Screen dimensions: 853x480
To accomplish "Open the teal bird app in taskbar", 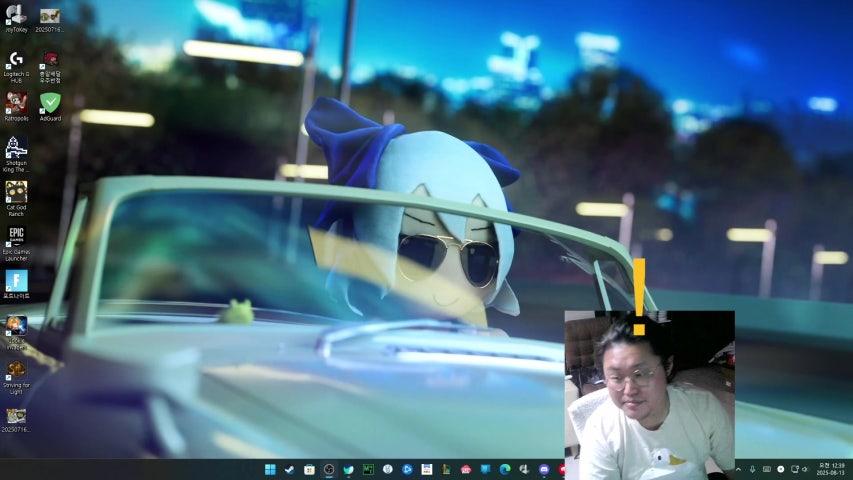I will tap(348, 469).
